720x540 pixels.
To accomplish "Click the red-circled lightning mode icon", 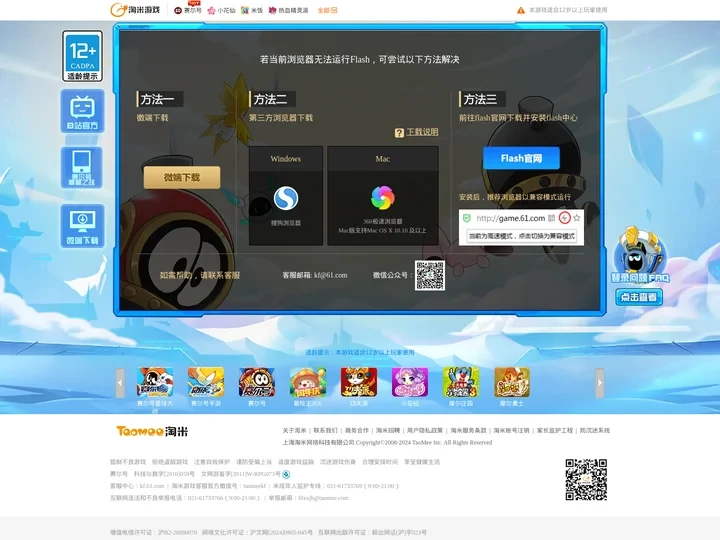I will 564,218.
